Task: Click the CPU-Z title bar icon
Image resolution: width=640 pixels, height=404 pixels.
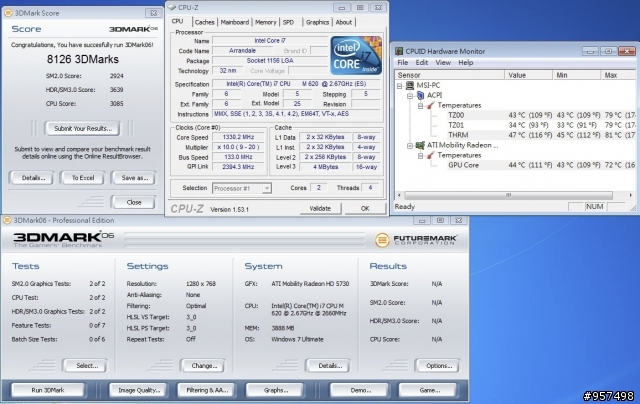Action: [172, 7]
